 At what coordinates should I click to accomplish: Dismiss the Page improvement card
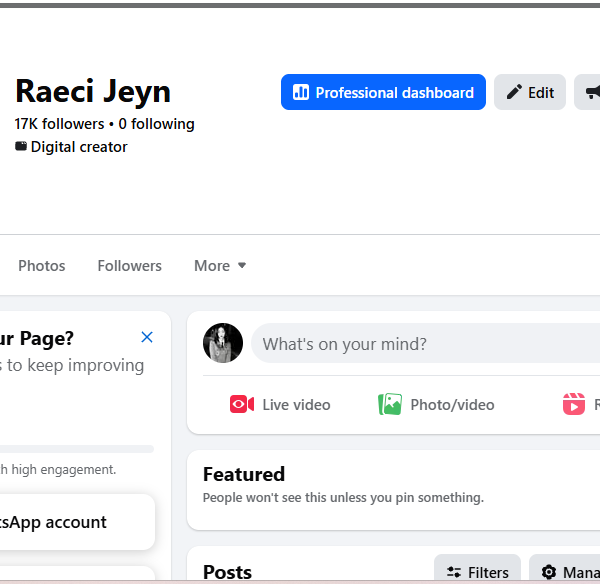pyautogui.click(x=147, y=337)
